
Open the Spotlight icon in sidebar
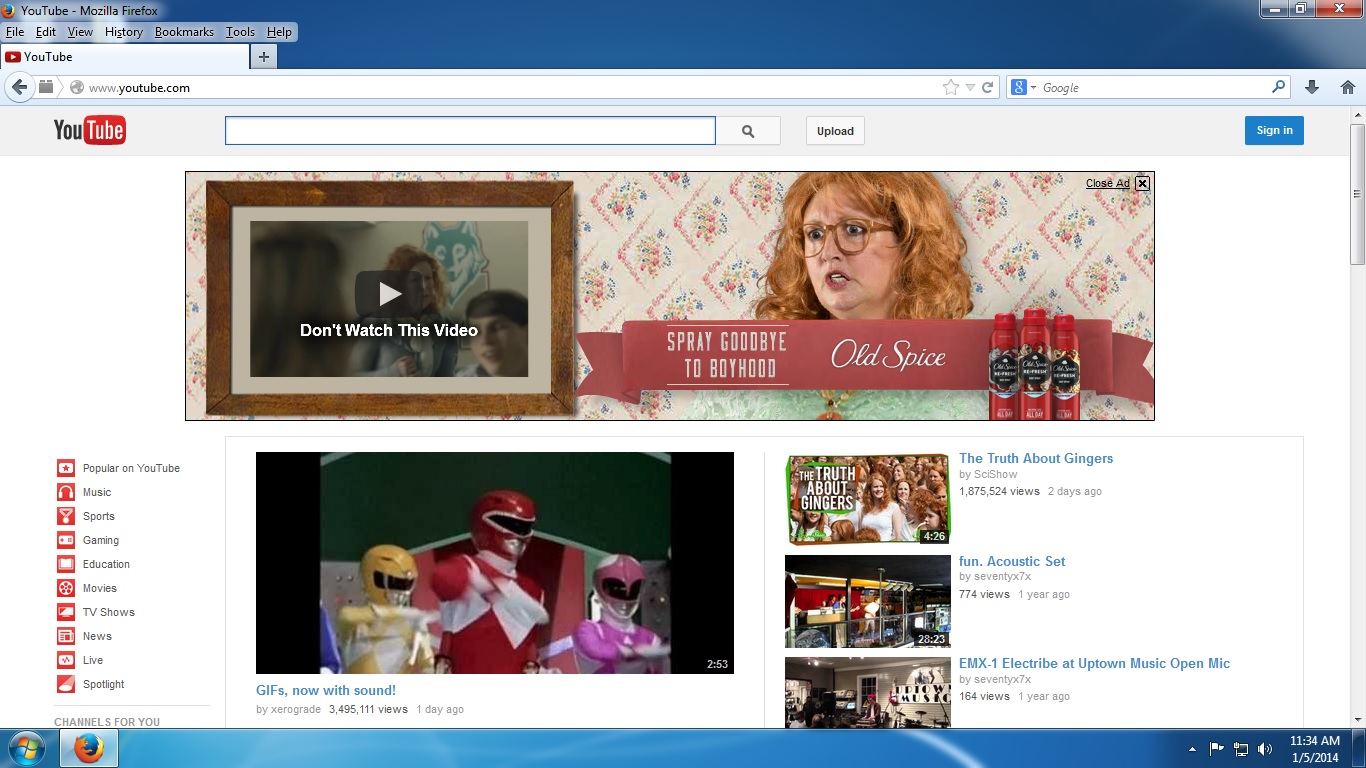[65, 684]
